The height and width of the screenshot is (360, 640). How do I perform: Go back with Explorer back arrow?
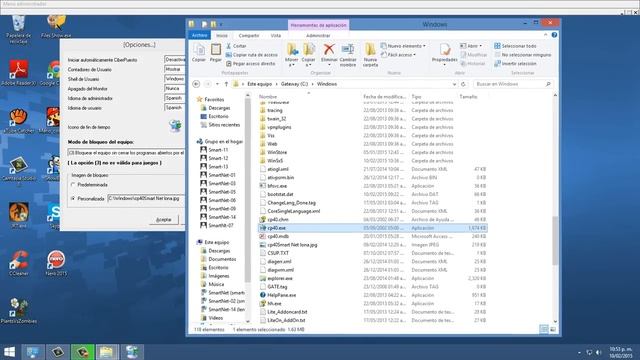196,84
